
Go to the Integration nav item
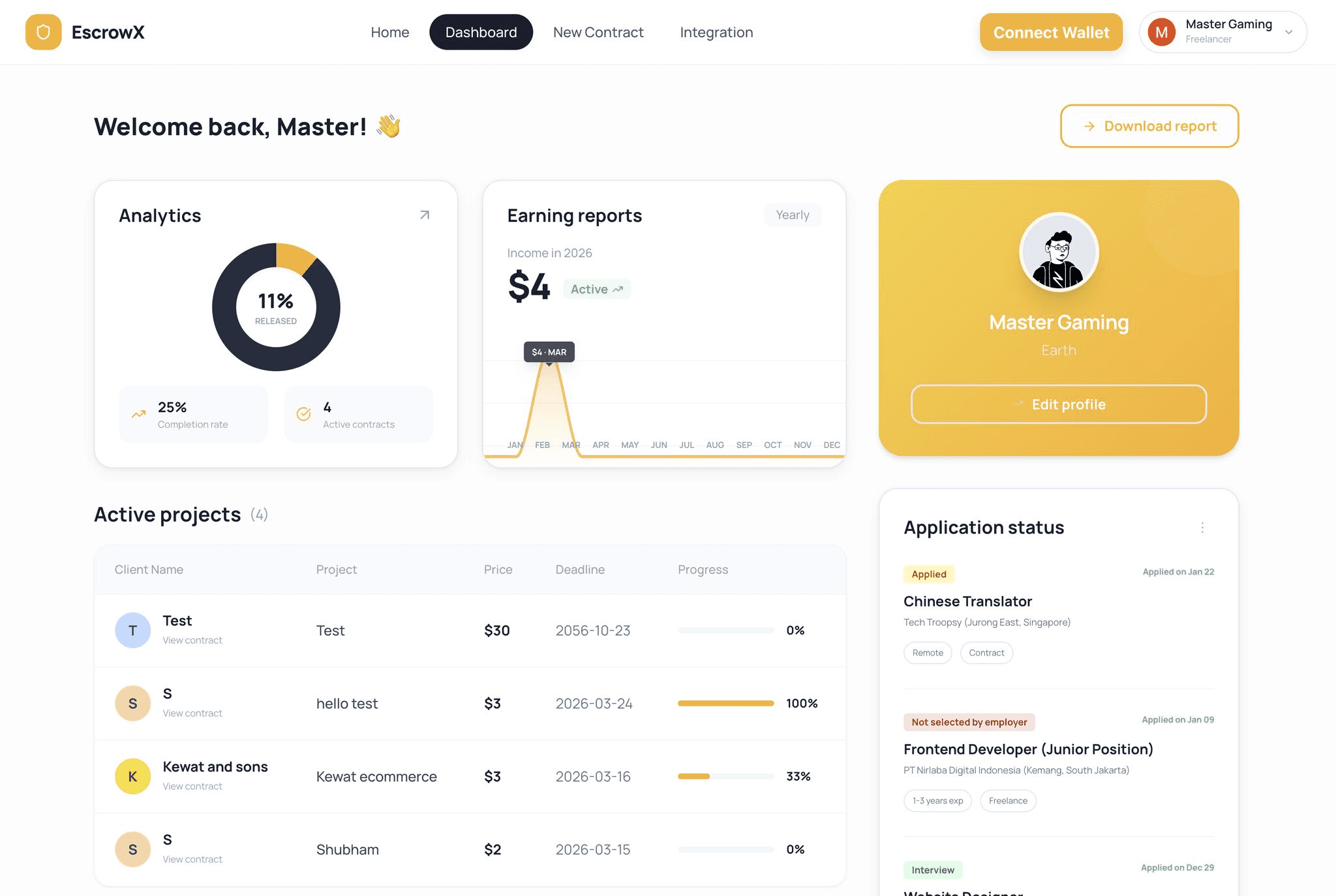tap(716, 32)
